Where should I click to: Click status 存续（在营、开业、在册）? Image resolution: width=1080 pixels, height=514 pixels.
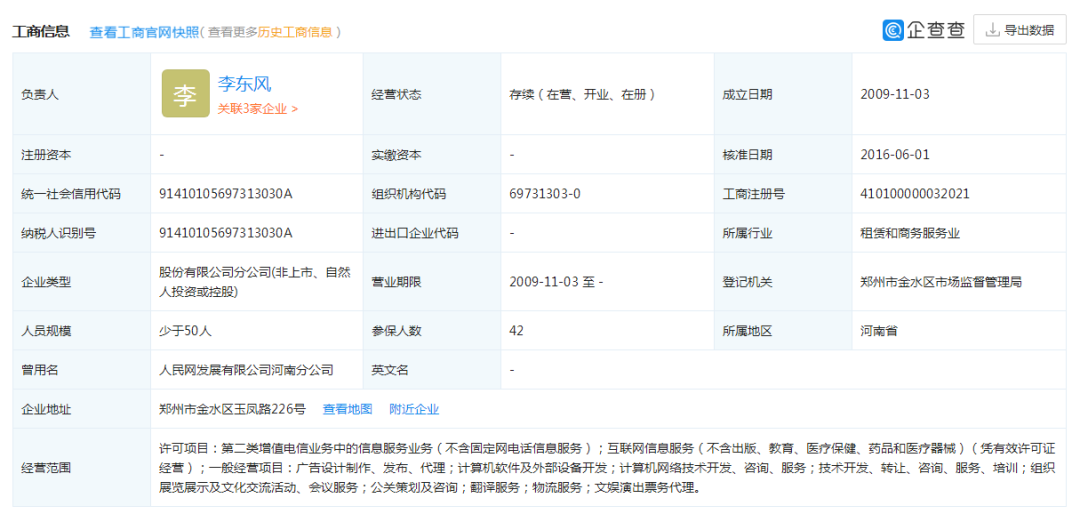[581, 94]
